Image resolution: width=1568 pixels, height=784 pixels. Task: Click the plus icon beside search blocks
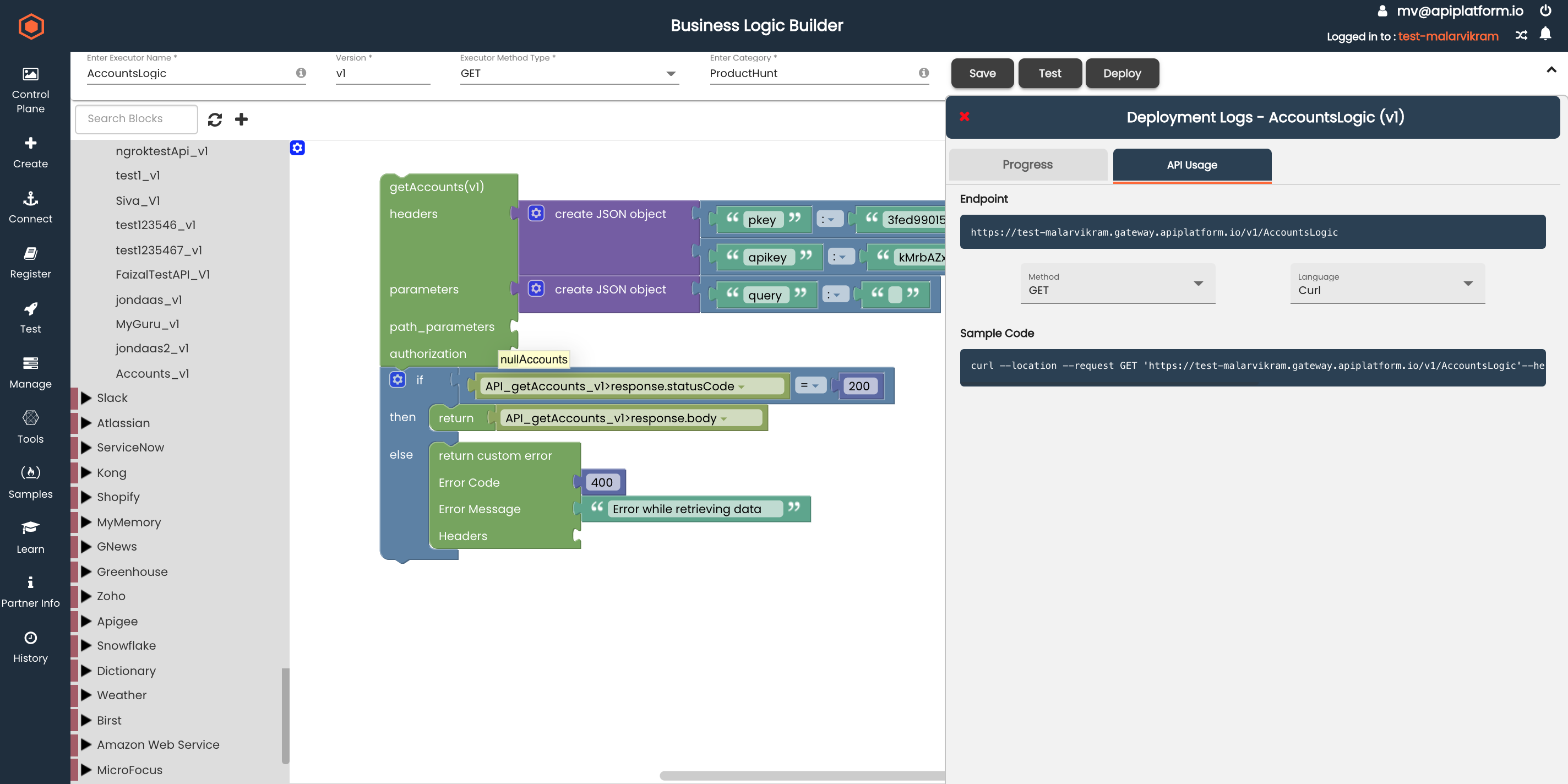[x=242, y=119]
